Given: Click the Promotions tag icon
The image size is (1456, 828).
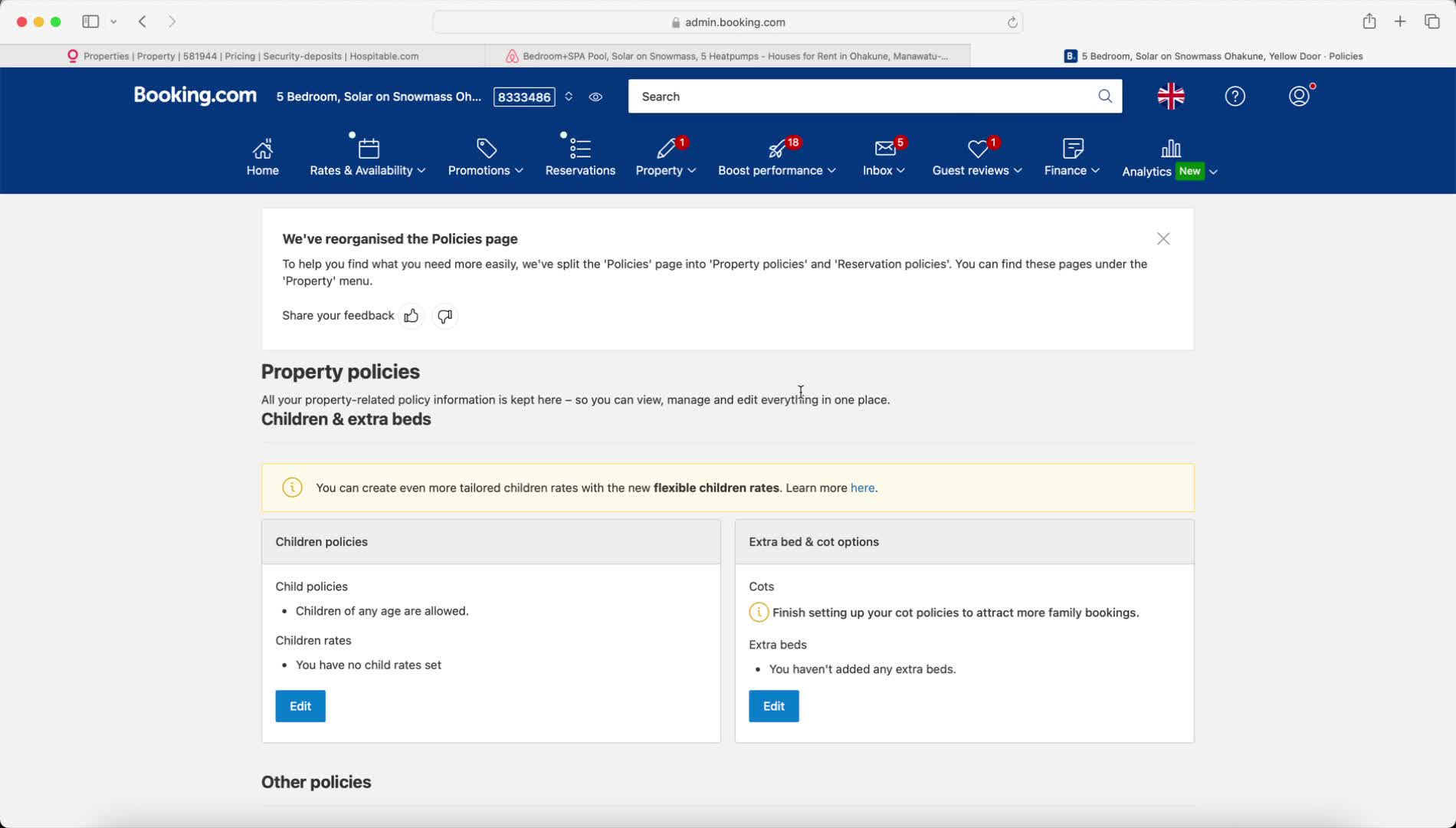Looking at the screenshot, I should 486,147.
